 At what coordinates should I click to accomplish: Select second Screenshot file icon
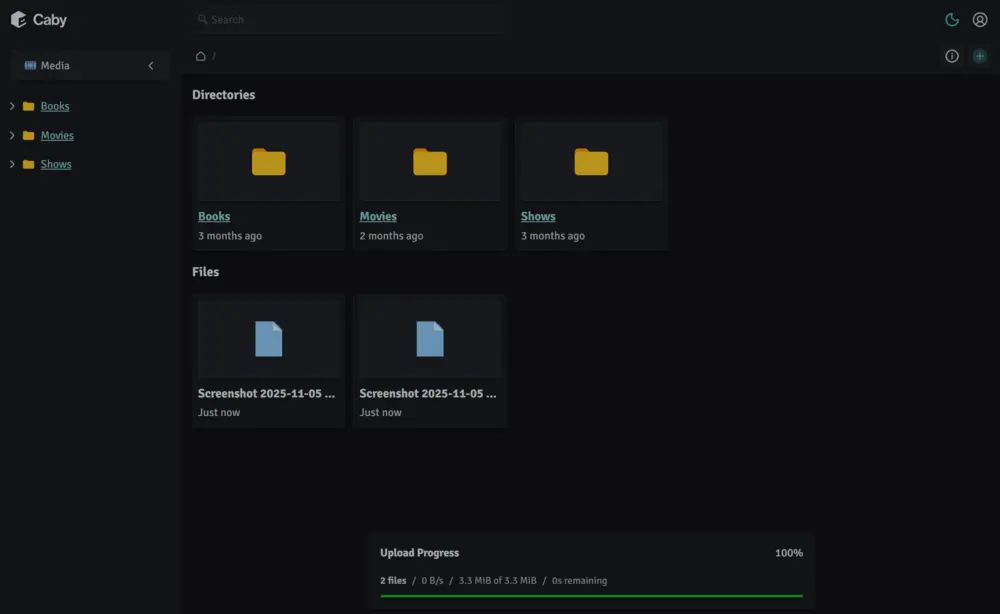pos(430,339)
